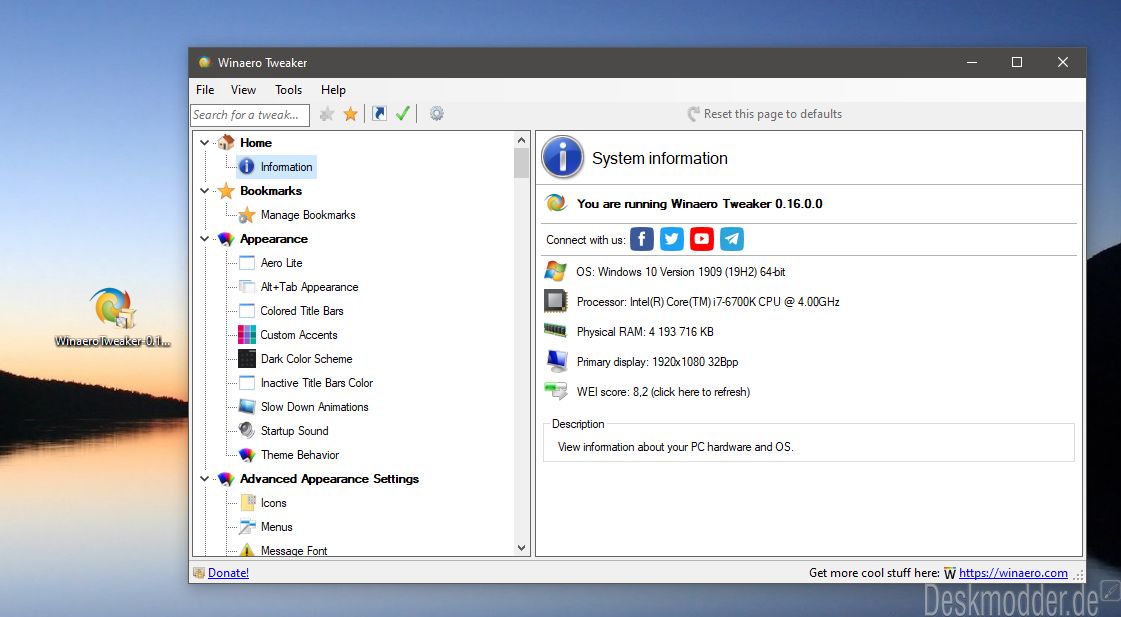Image resolution: width=1121 pixels, height=617 pixels.
Task: Select Alt+Tab Appearance in the tree
Action: click(x=310, y=287)
